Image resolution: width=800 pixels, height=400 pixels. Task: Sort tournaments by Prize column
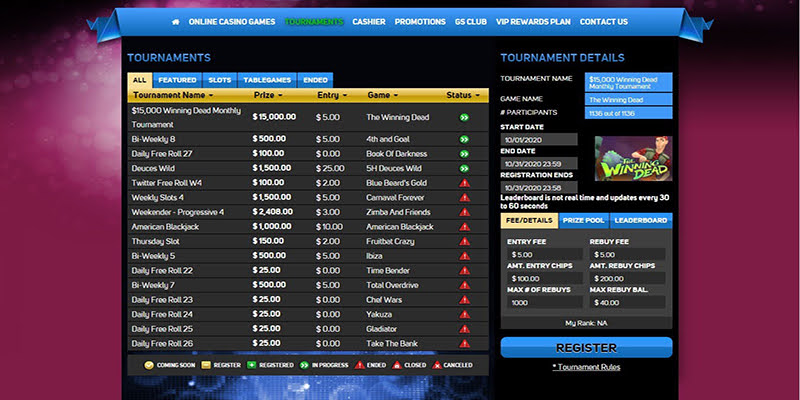tap(281, 96)
